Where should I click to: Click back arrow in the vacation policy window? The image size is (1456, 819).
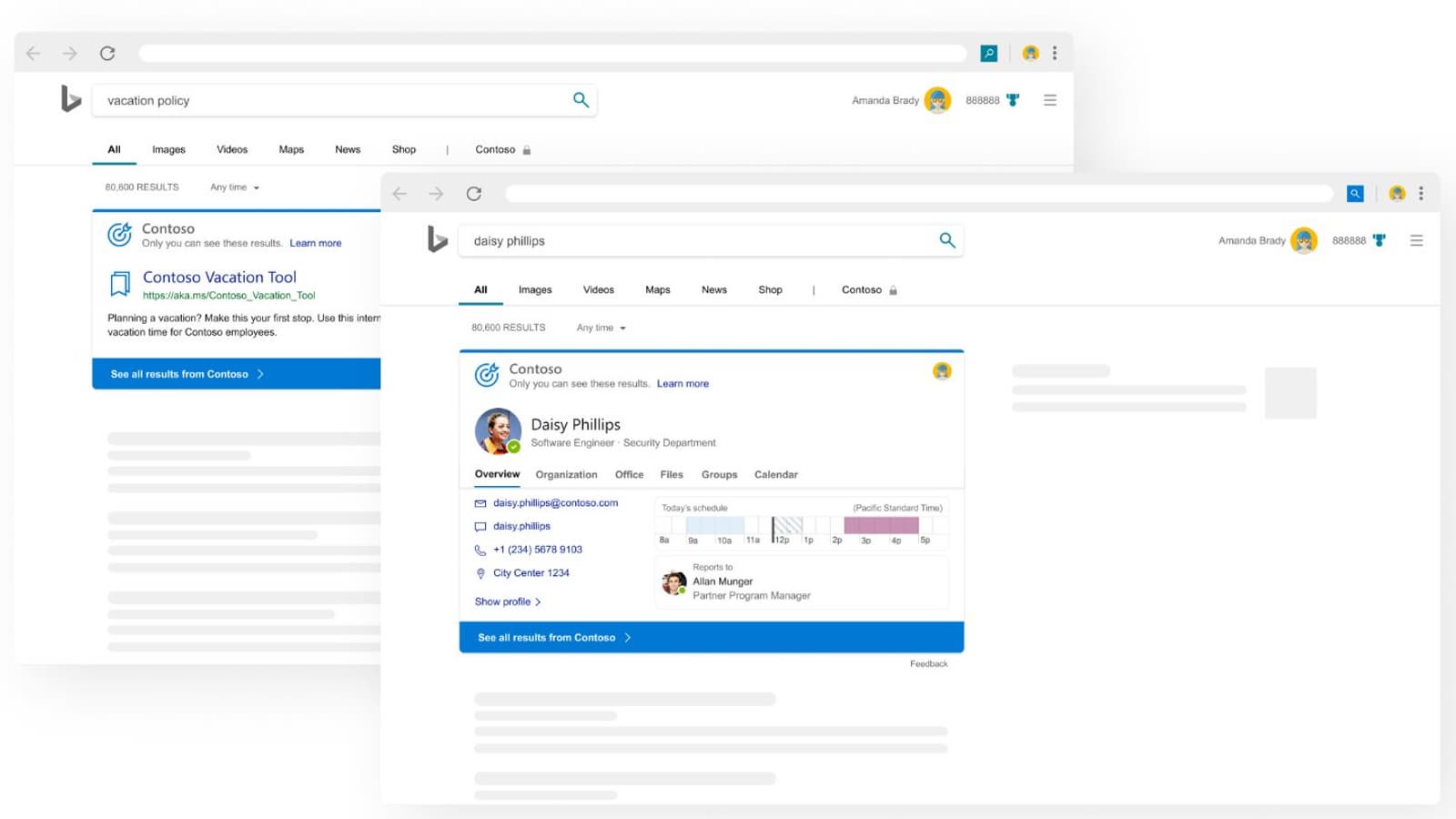pyautogui.click(x=34, y=54)
